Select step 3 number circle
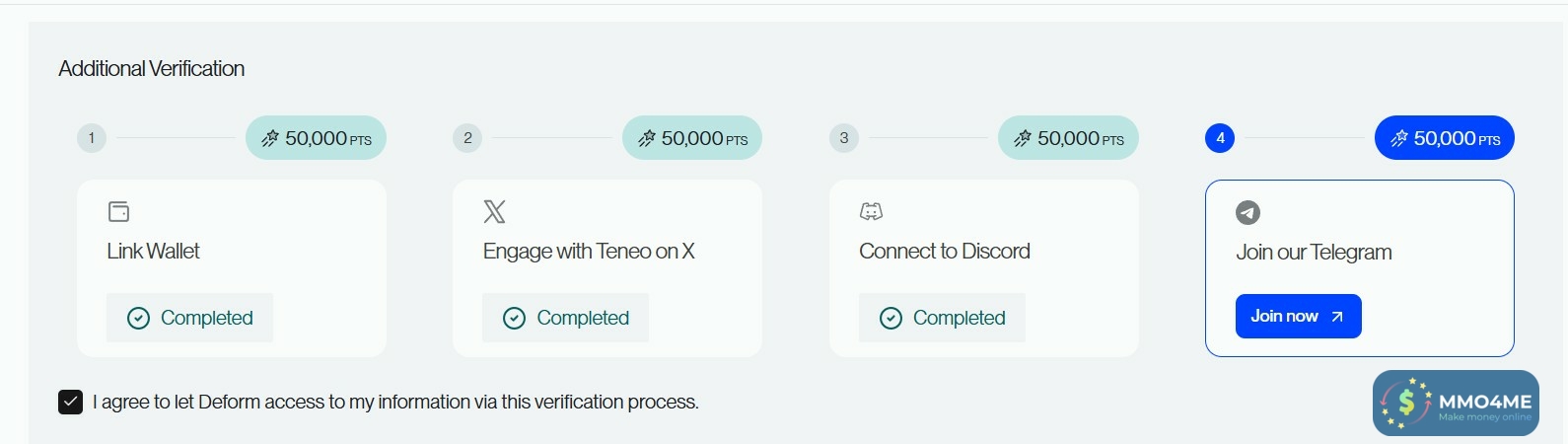1568x444 pixels. click(x=844, y=138)
